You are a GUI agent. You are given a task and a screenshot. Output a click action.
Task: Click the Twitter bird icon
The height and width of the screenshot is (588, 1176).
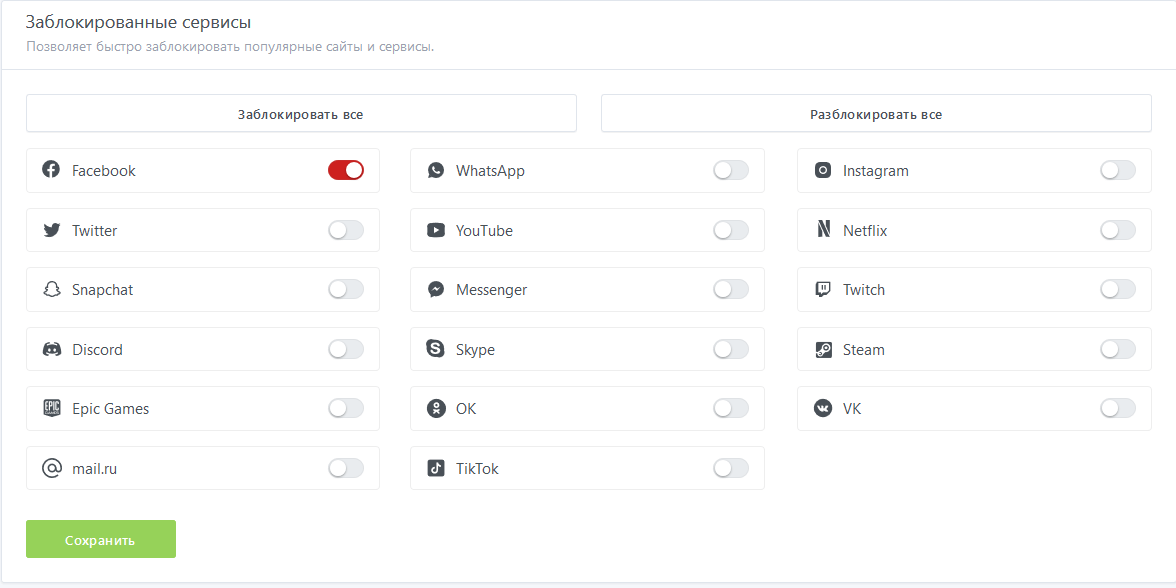pos(51,231)
